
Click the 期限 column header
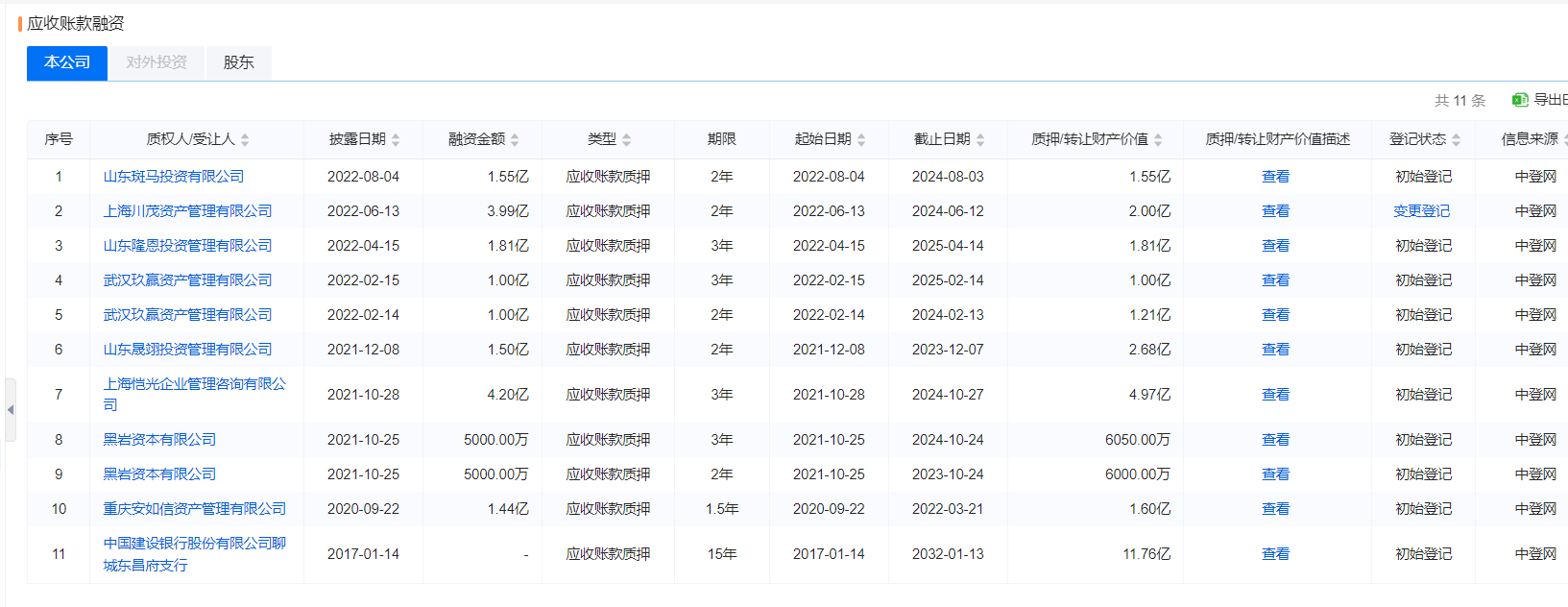[x=722, y=139]
